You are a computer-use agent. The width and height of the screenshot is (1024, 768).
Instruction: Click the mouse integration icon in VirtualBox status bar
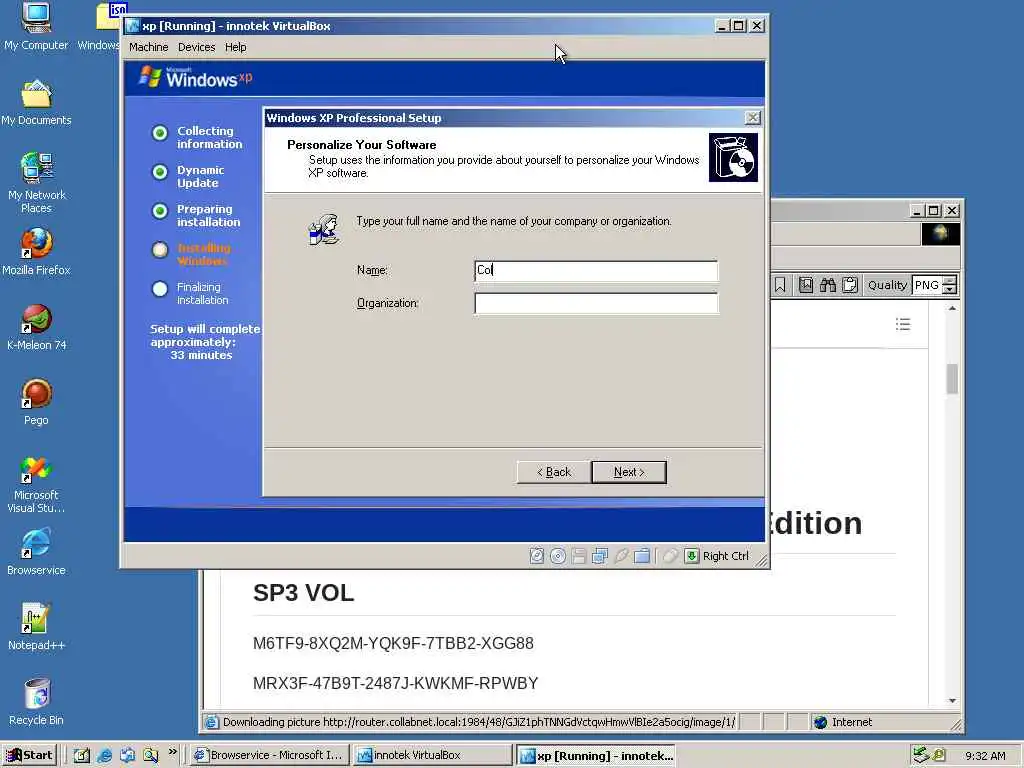click(x=670, y=556)
